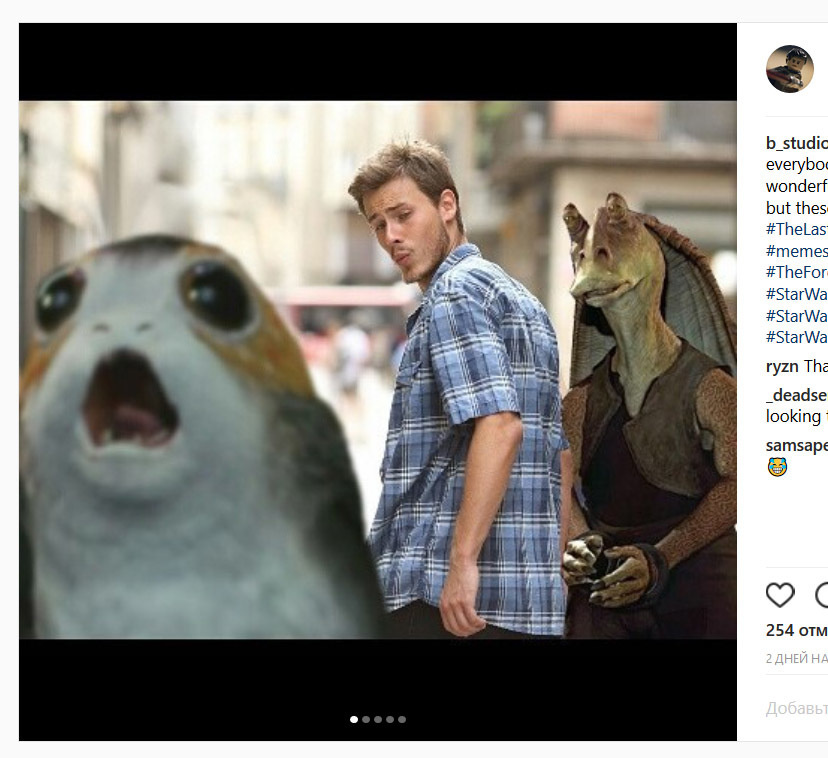The image size is (828, 758).
Task: Open the b_studio username link
Action: click(x=797, y=143)
